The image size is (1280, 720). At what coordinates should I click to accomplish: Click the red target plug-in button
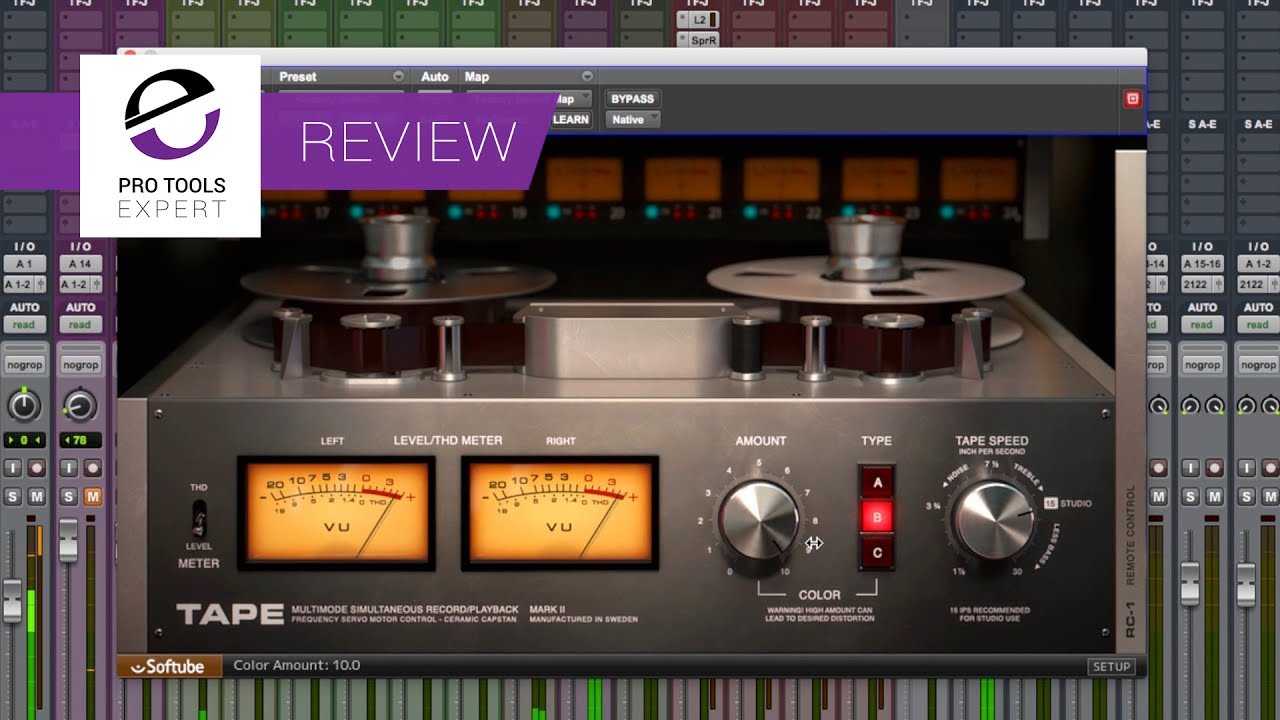click(1132, 98)
